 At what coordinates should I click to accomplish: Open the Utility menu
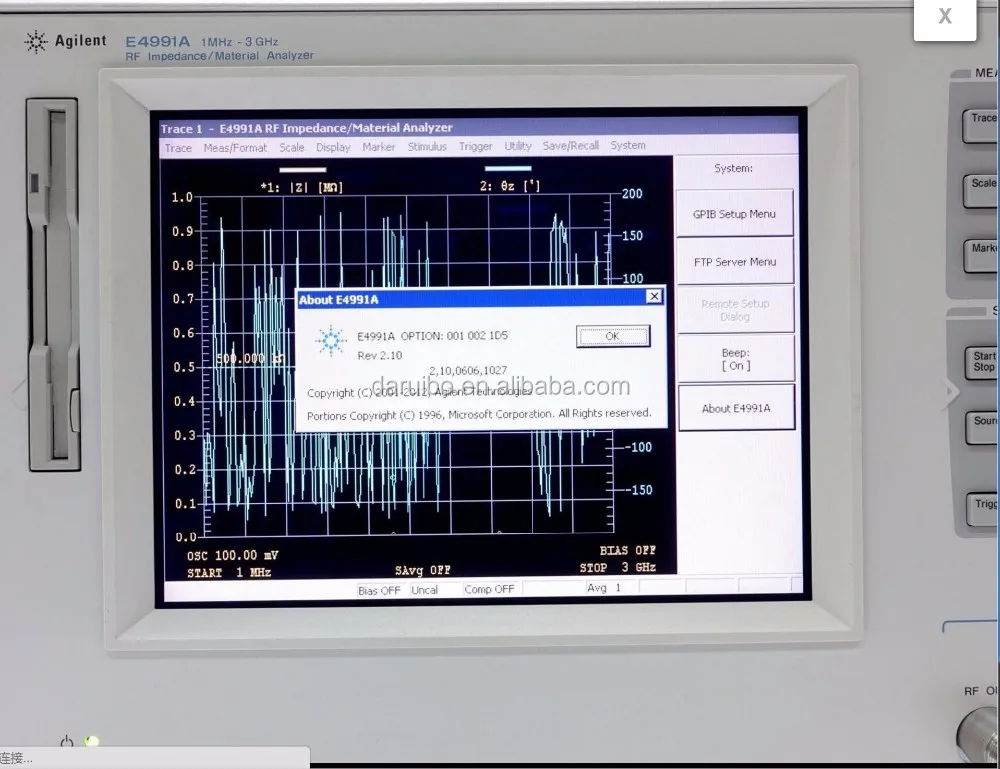point(518,146)
